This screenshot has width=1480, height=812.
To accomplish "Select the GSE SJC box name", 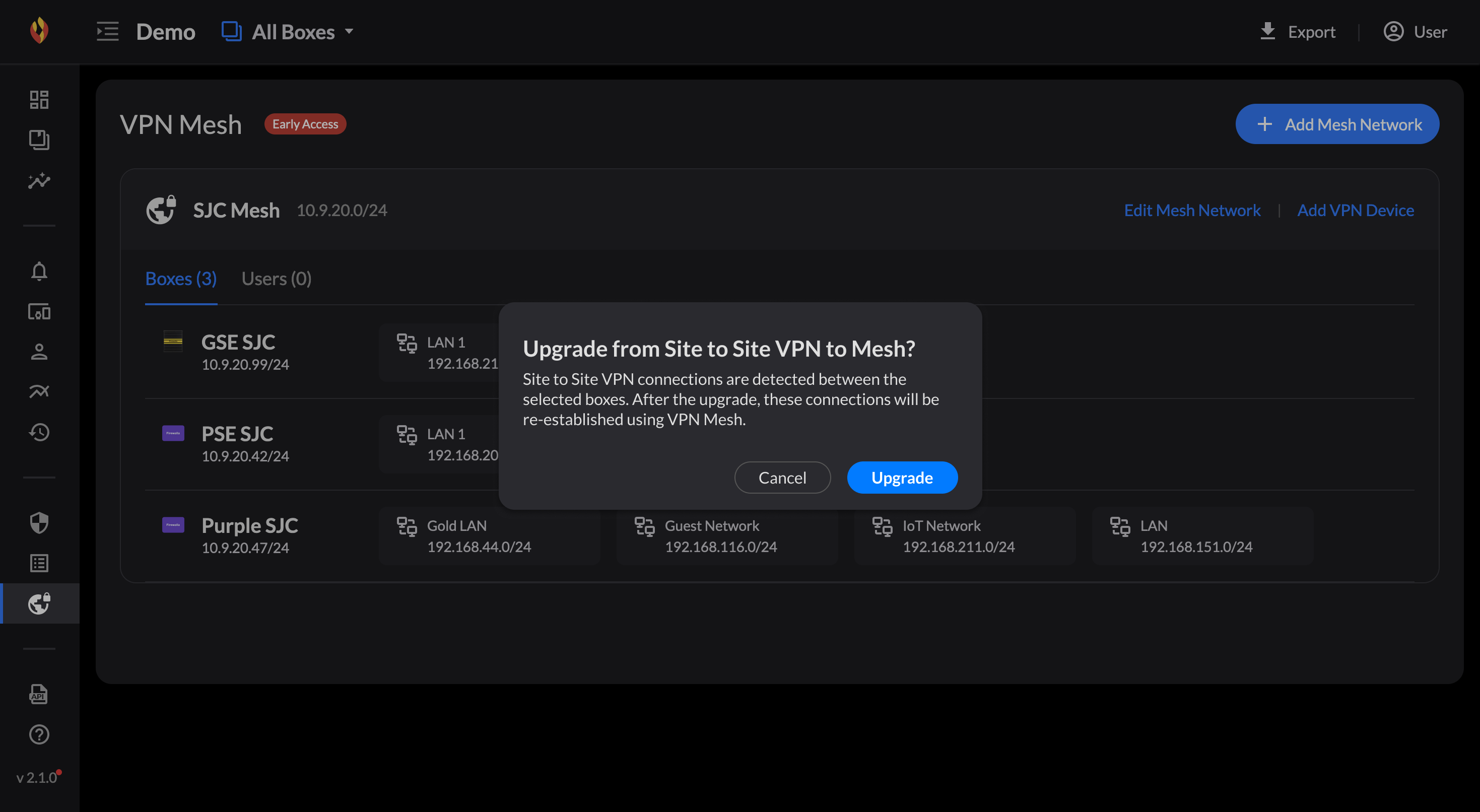I will coord(238,343).
